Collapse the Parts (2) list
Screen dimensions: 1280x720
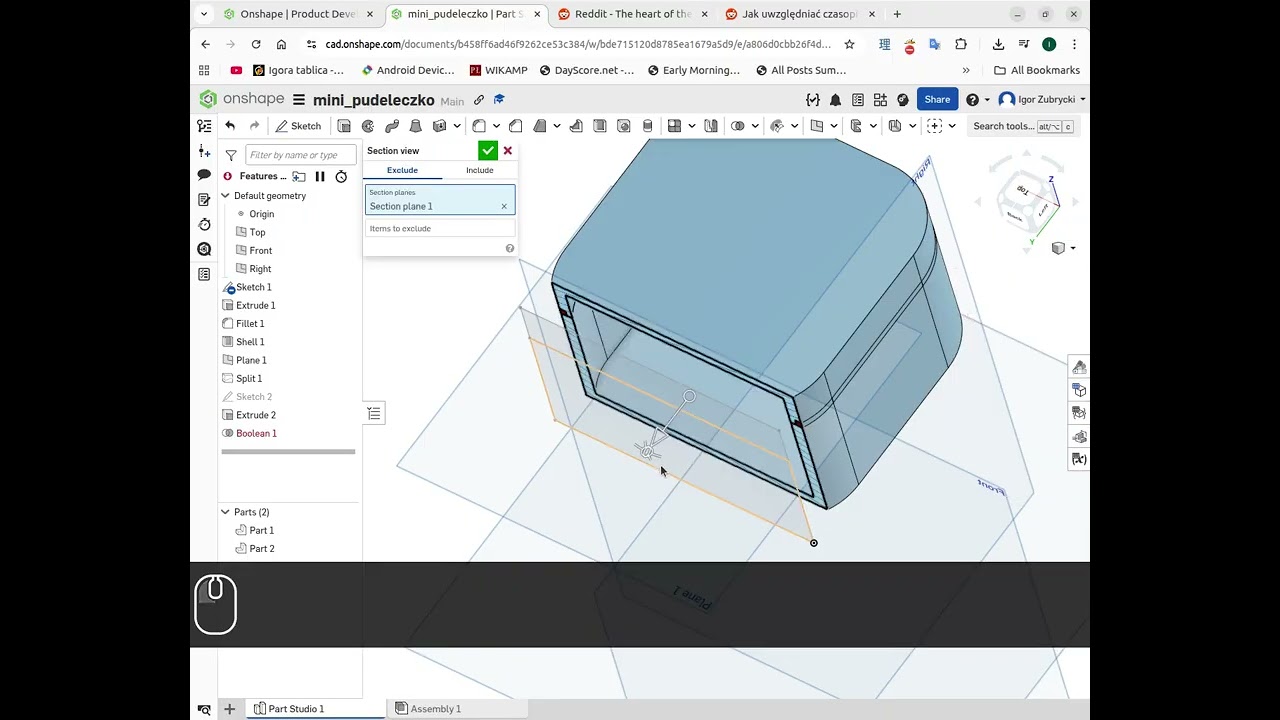click(225, 512)
